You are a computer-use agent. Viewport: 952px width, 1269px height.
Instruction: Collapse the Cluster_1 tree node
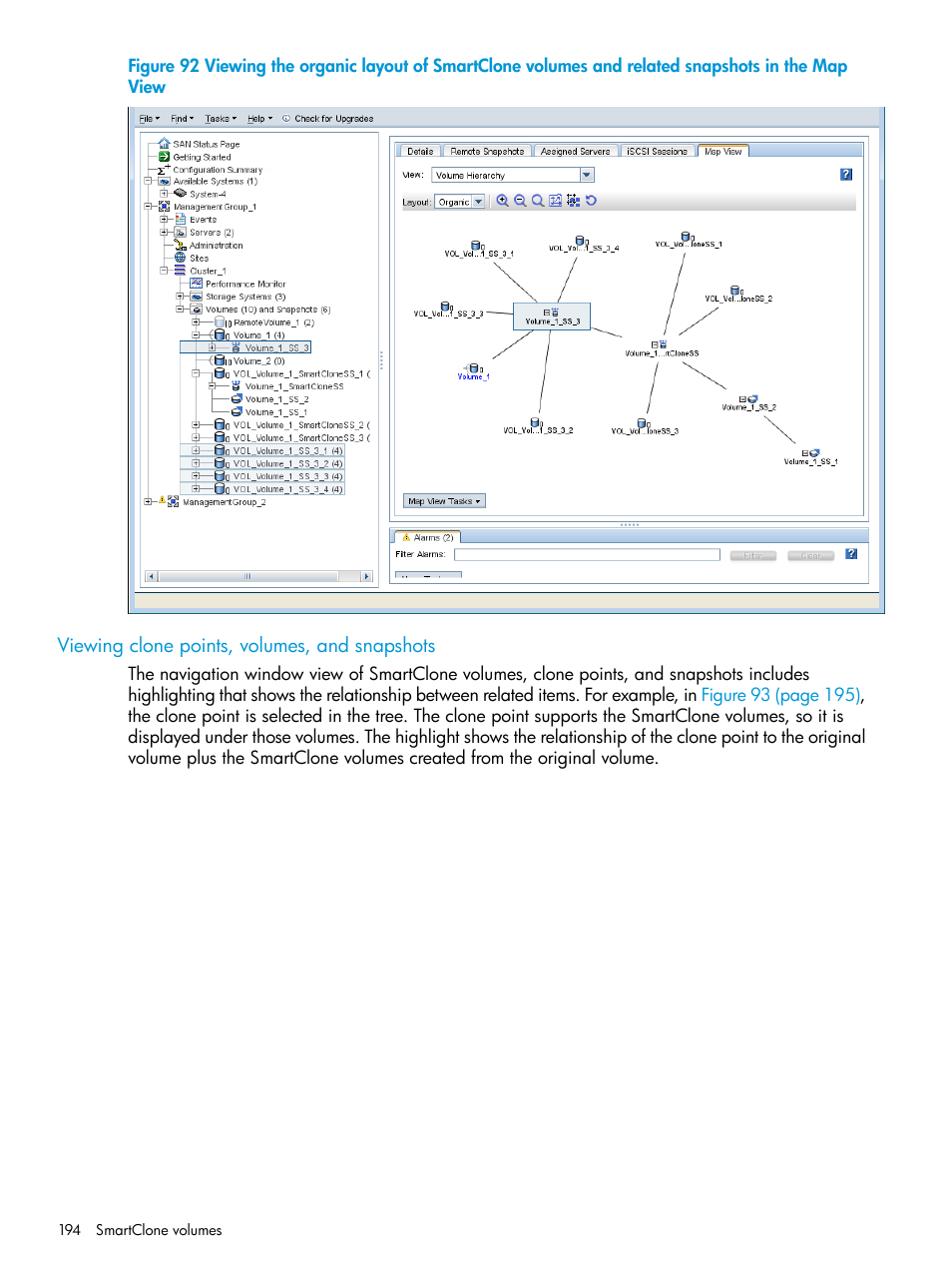pos(165,271)
